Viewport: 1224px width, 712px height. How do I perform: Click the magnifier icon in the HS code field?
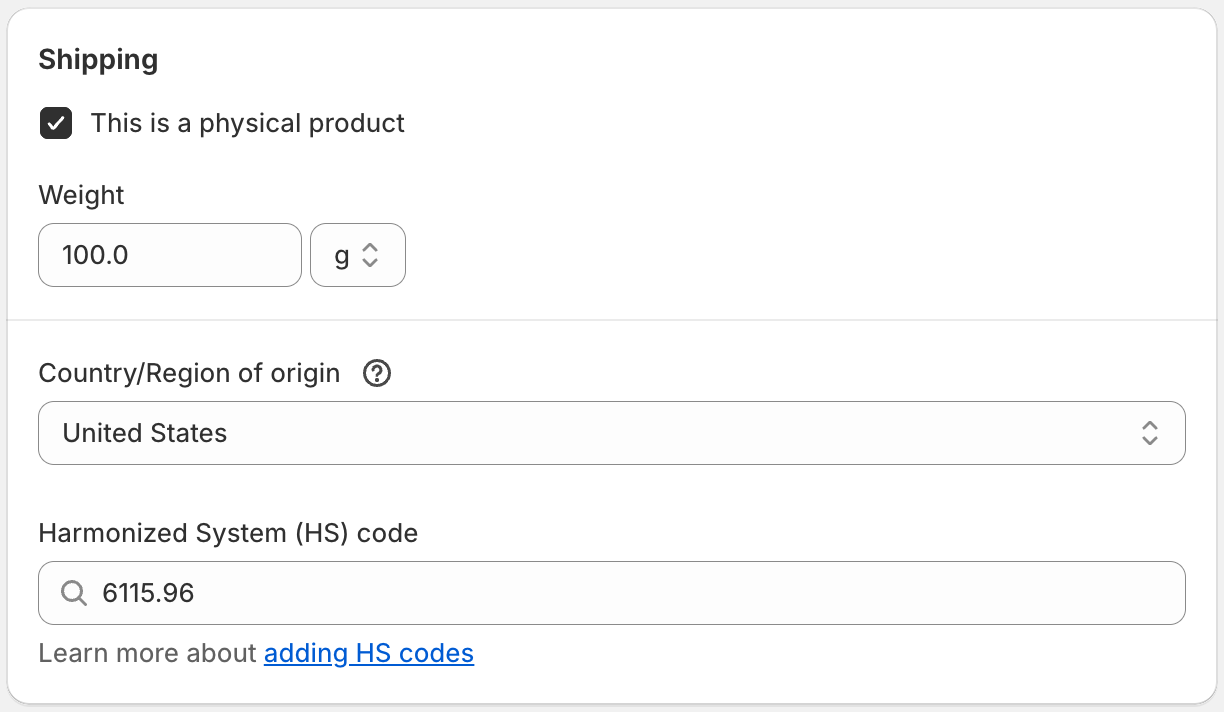[74, 593]
